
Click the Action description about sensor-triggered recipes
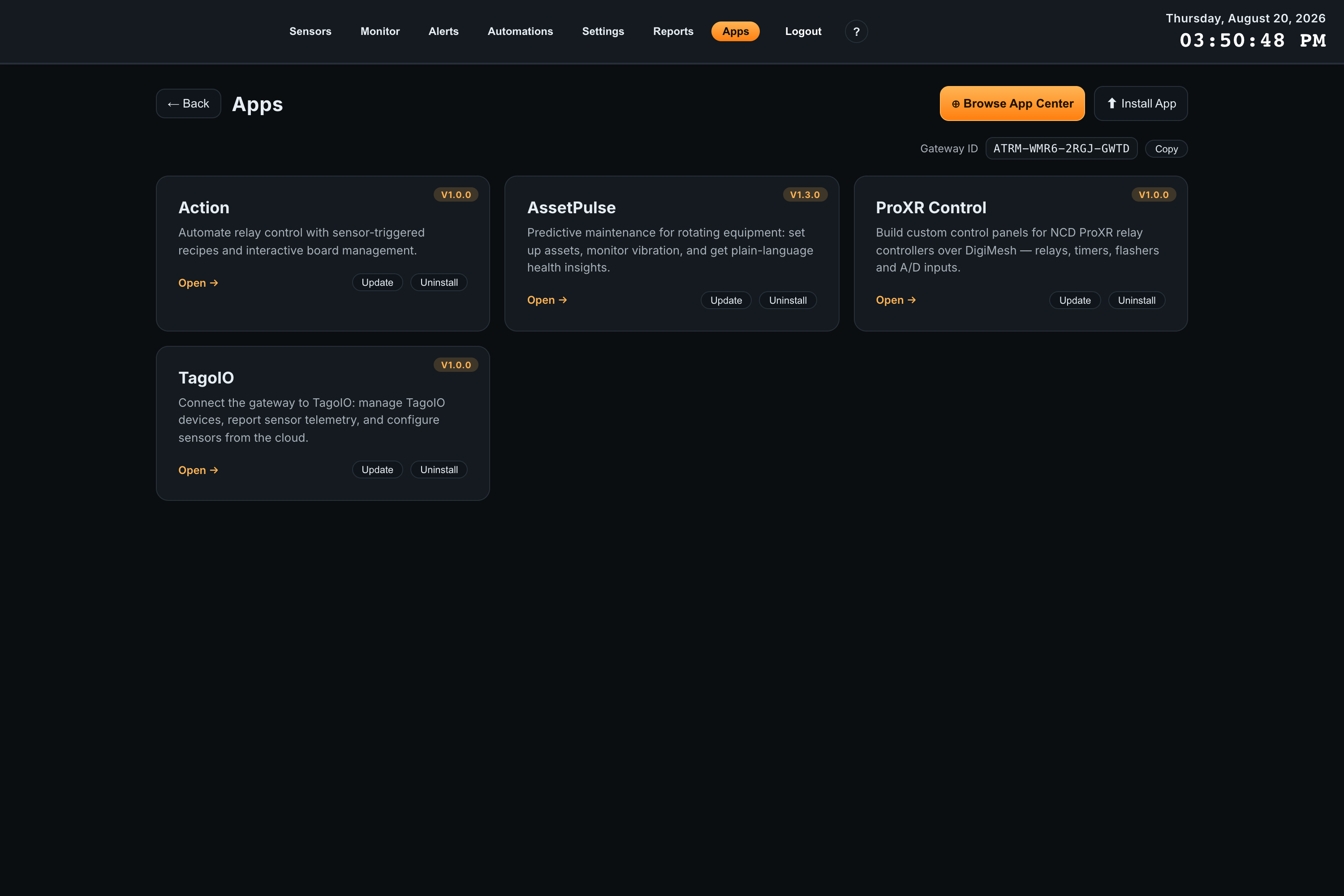[x=301, y=241]
